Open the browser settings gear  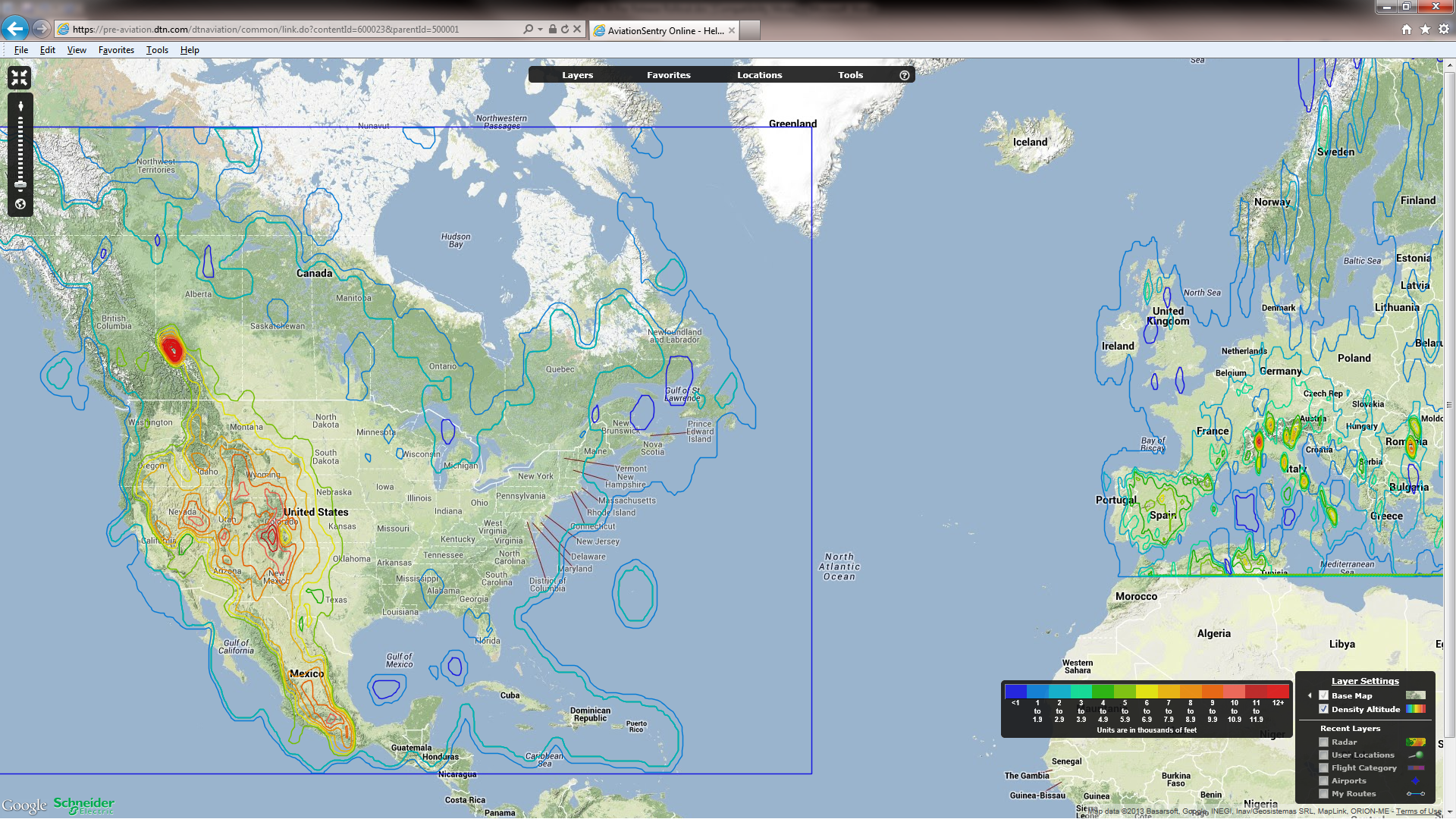1444,29
